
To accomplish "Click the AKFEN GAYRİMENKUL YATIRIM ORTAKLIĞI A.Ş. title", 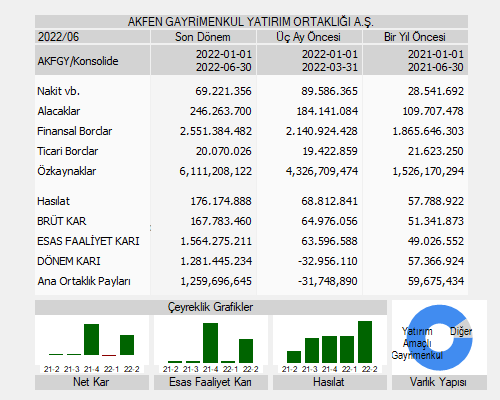I will (251, 22).
